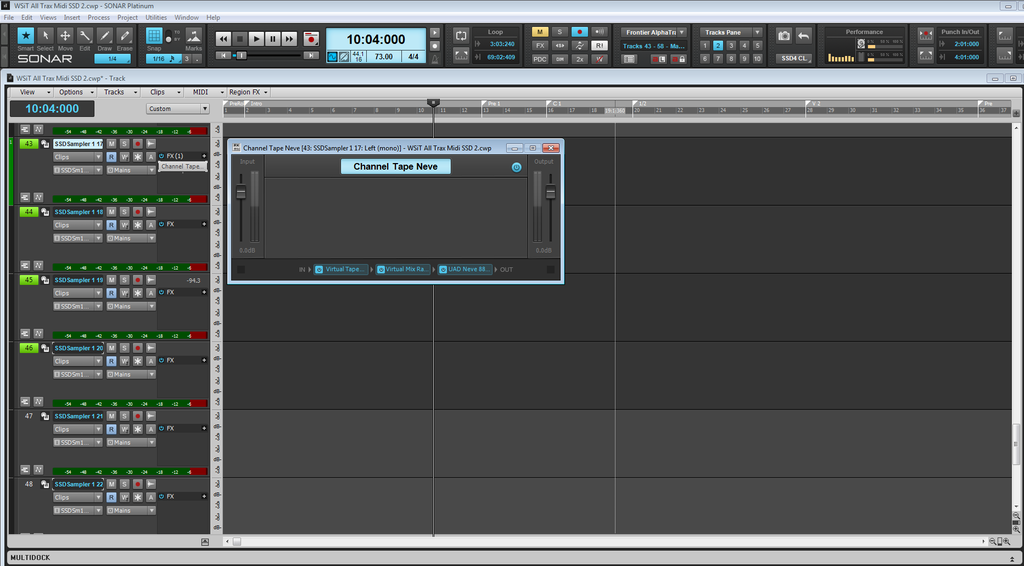Open the Custom track control dropdown
1024x566 pixels.
tap(177, 109)
